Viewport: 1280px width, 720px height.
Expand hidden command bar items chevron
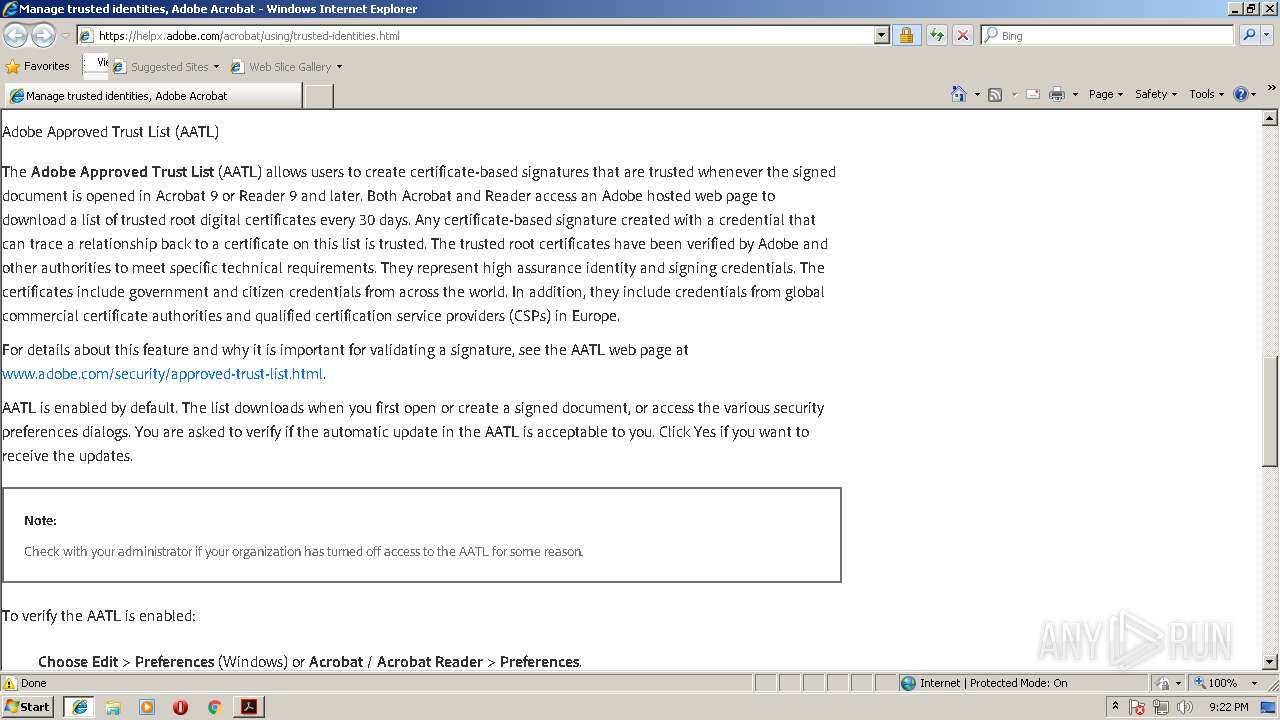[x=1272, y=88]
